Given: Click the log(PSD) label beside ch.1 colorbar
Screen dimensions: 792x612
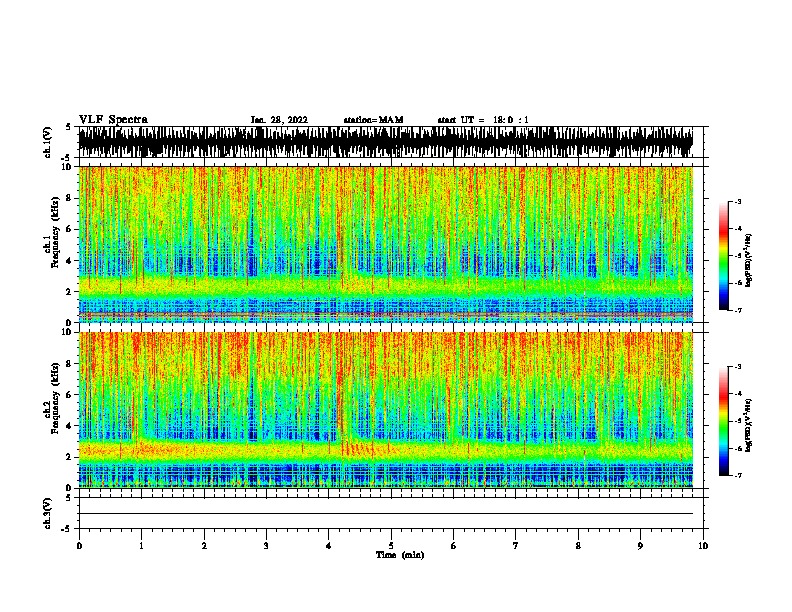Looking at the screenshot, I should pyautogui.click(x=748, y=260).
